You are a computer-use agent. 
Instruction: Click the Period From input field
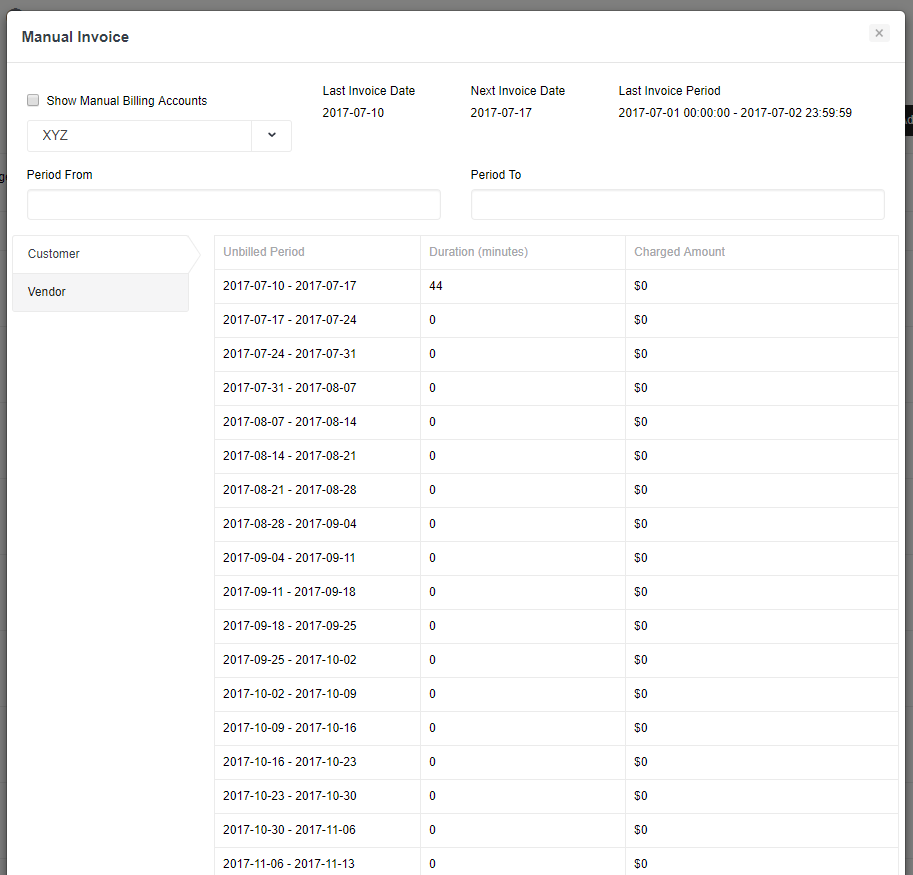pos(233,204)
